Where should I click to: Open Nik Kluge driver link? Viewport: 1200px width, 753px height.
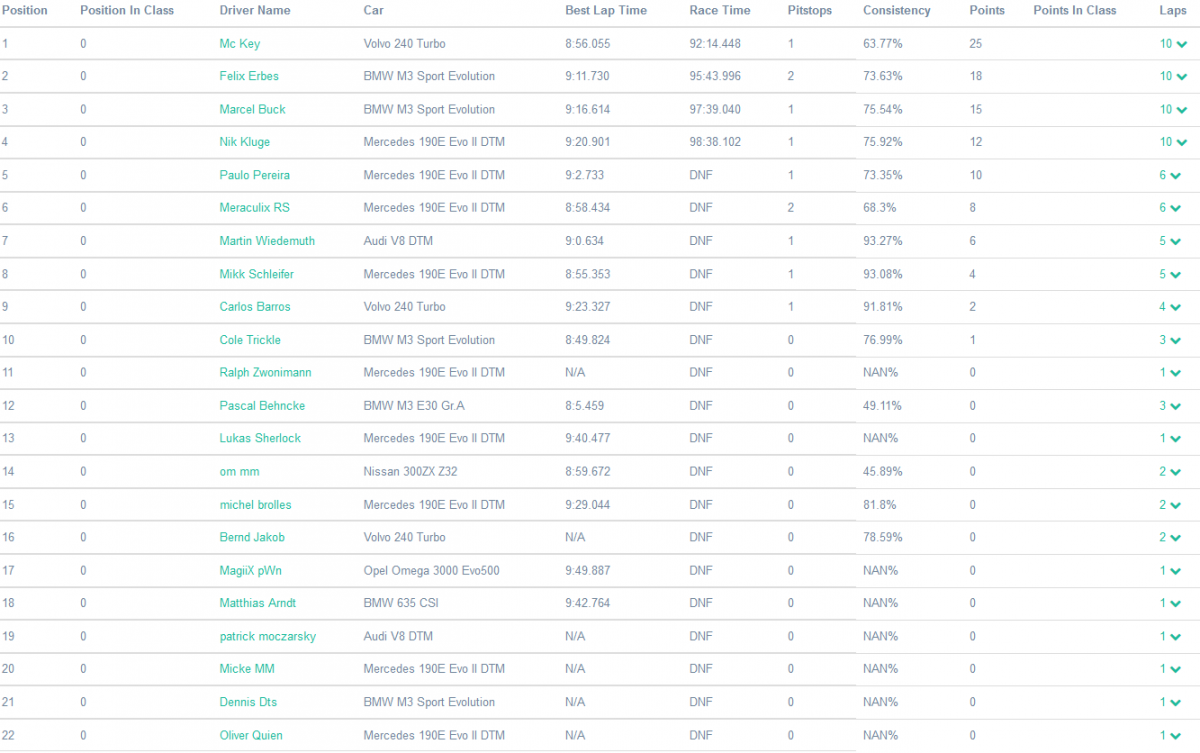coord(244,142)
